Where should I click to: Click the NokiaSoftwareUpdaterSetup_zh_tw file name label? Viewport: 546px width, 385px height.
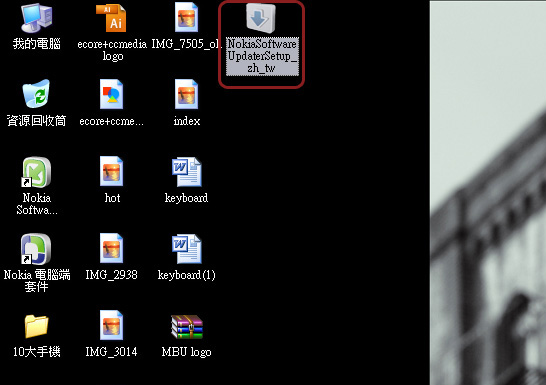(x=262, y=56)
